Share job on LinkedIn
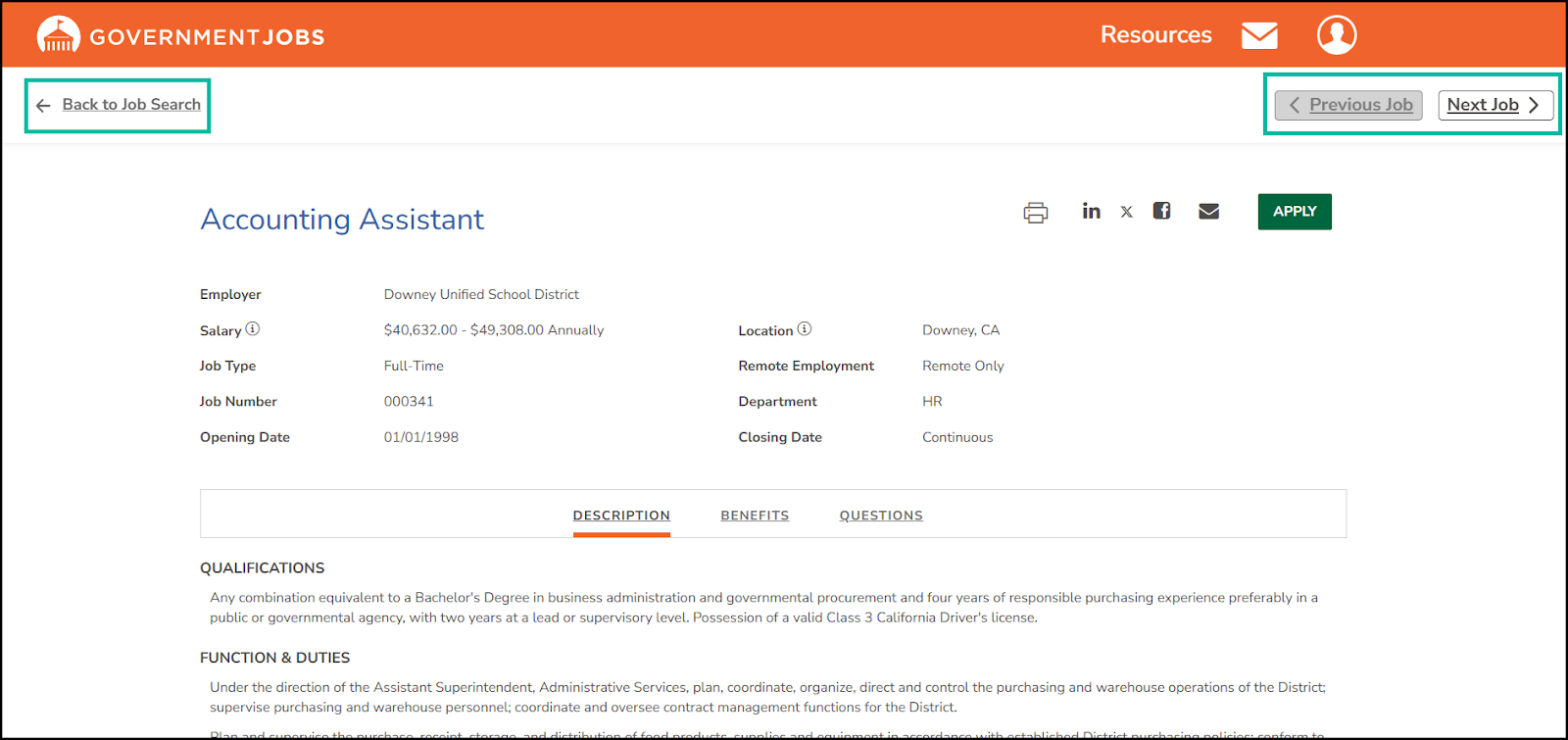Screen dimensions: 1568x740 1091,211
